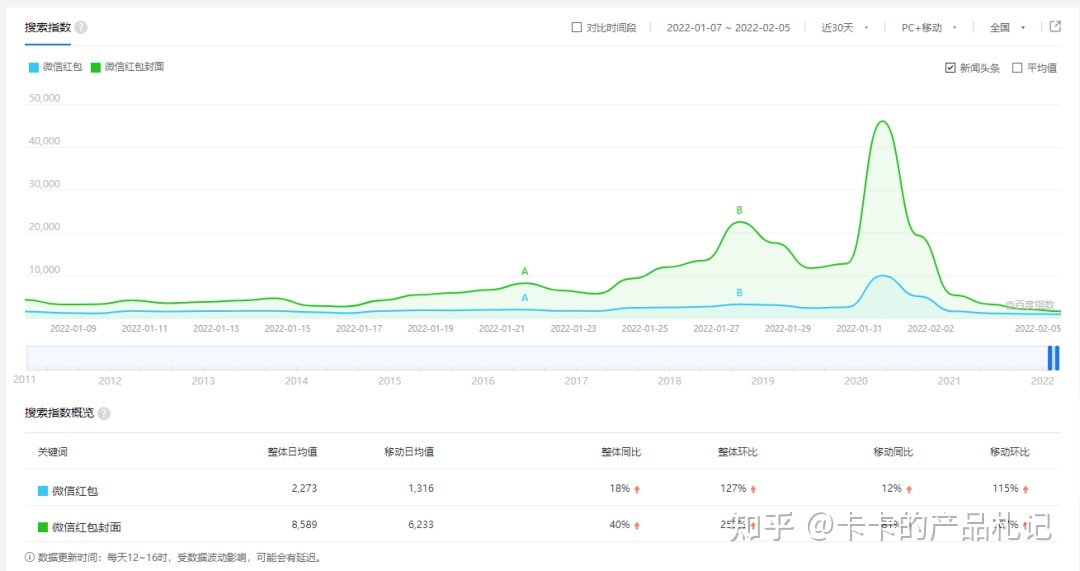This screenshot has height=571, width=1080.
Task: Click the 2022-02-05 x-axis date label
Action: point(1038,329)
